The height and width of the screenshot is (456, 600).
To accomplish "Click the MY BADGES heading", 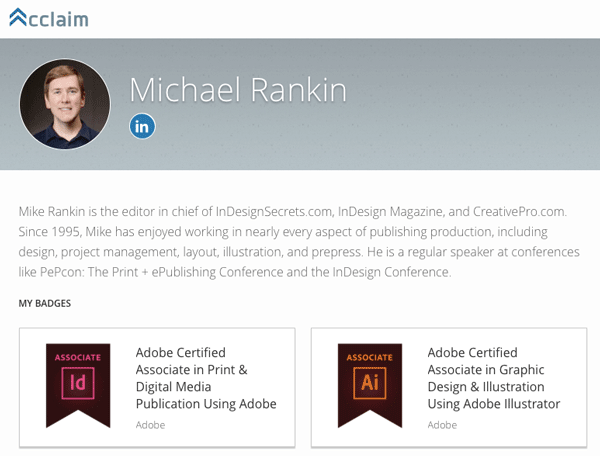I will point(45,303).
